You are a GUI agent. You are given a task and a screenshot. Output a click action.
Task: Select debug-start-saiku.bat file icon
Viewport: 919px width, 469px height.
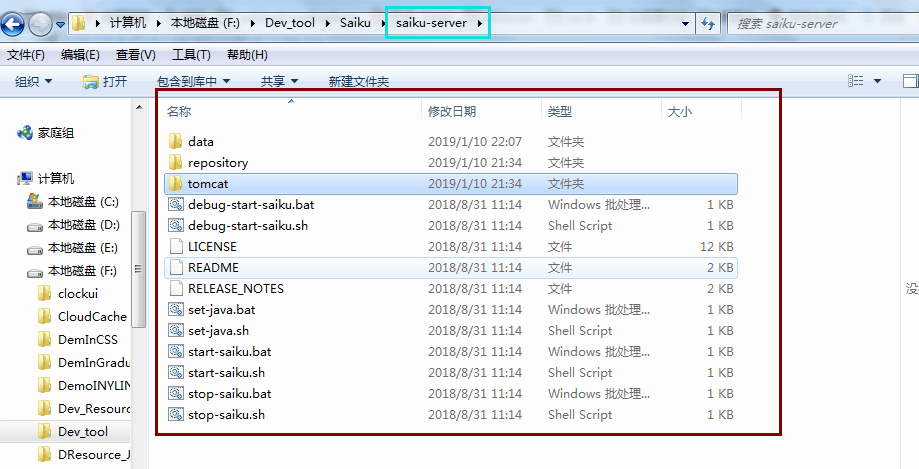pos(175,205)
